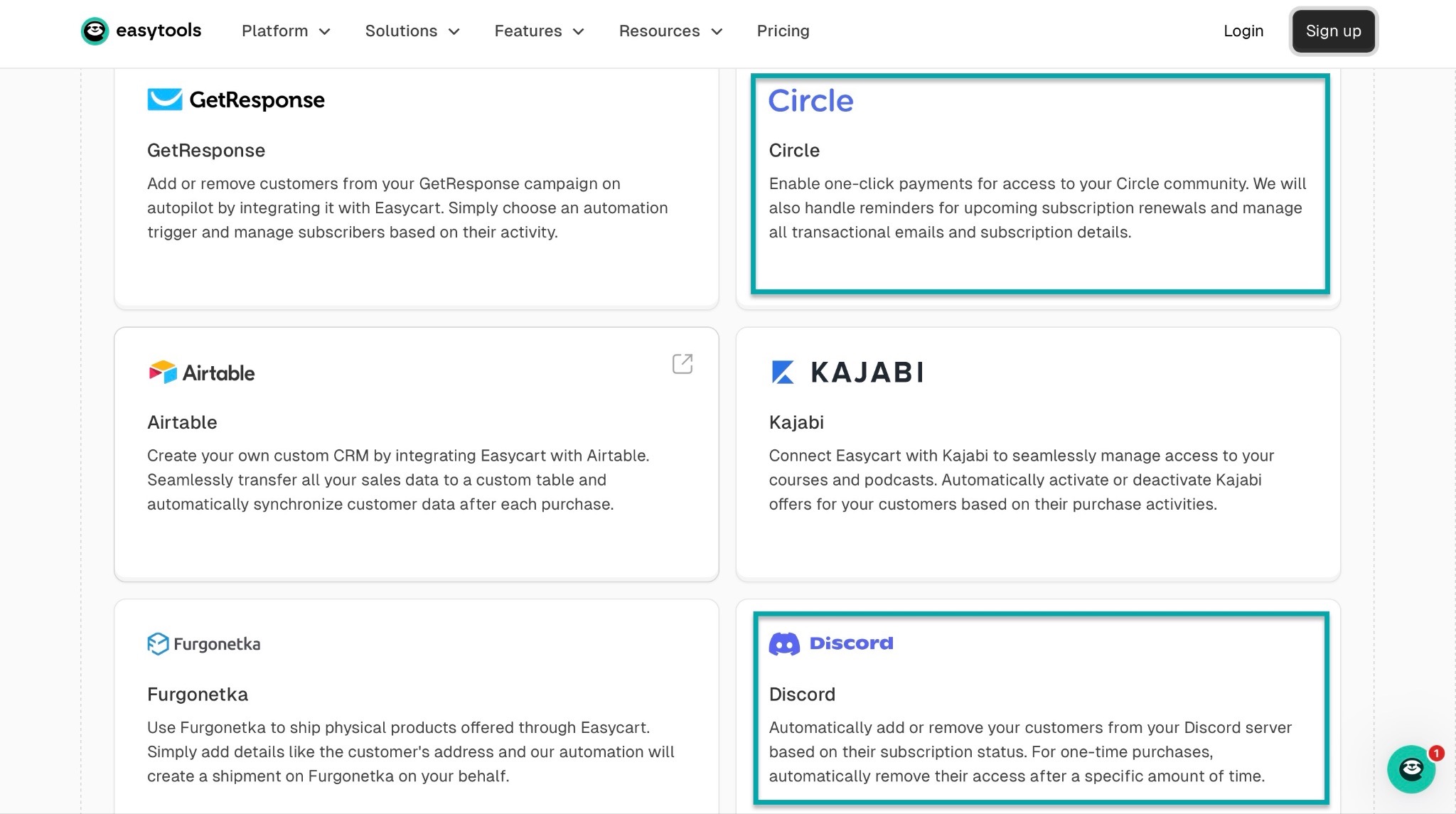Click the Airtable logo in card
Image resolution: width=1456 pixels, height=814 pixels.
click(x=201, y=373)
